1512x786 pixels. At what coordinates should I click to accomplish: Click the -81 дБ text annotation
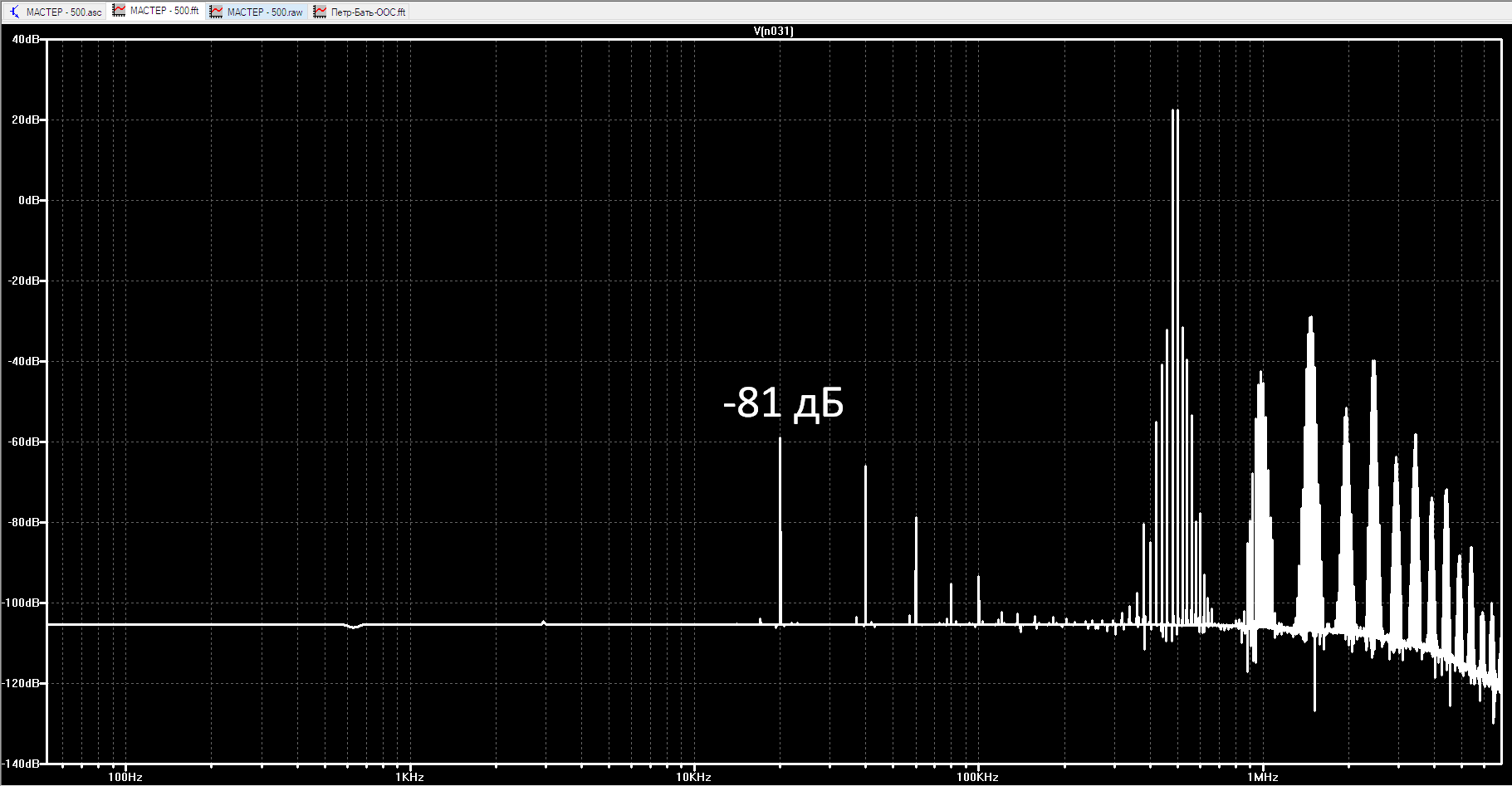(x=783, y=403)
